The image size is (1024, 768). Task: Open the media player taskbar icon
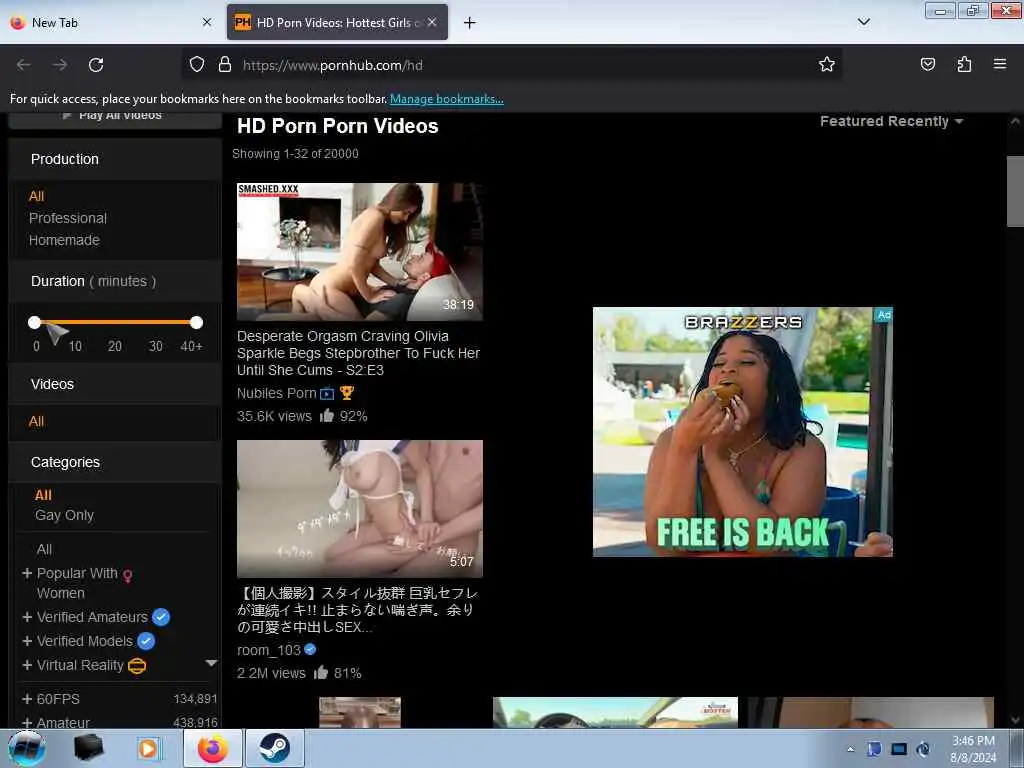point(148,748)
